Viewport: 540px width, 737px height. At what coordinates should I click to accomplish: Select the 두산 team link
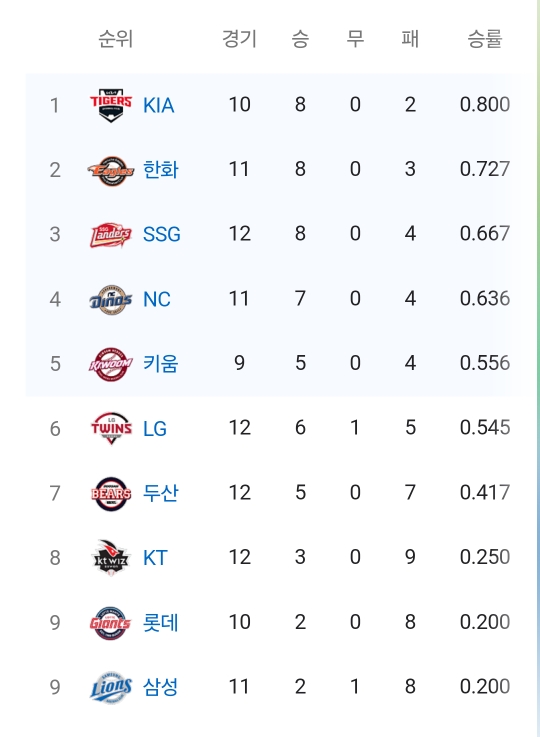tap(161, 493)
